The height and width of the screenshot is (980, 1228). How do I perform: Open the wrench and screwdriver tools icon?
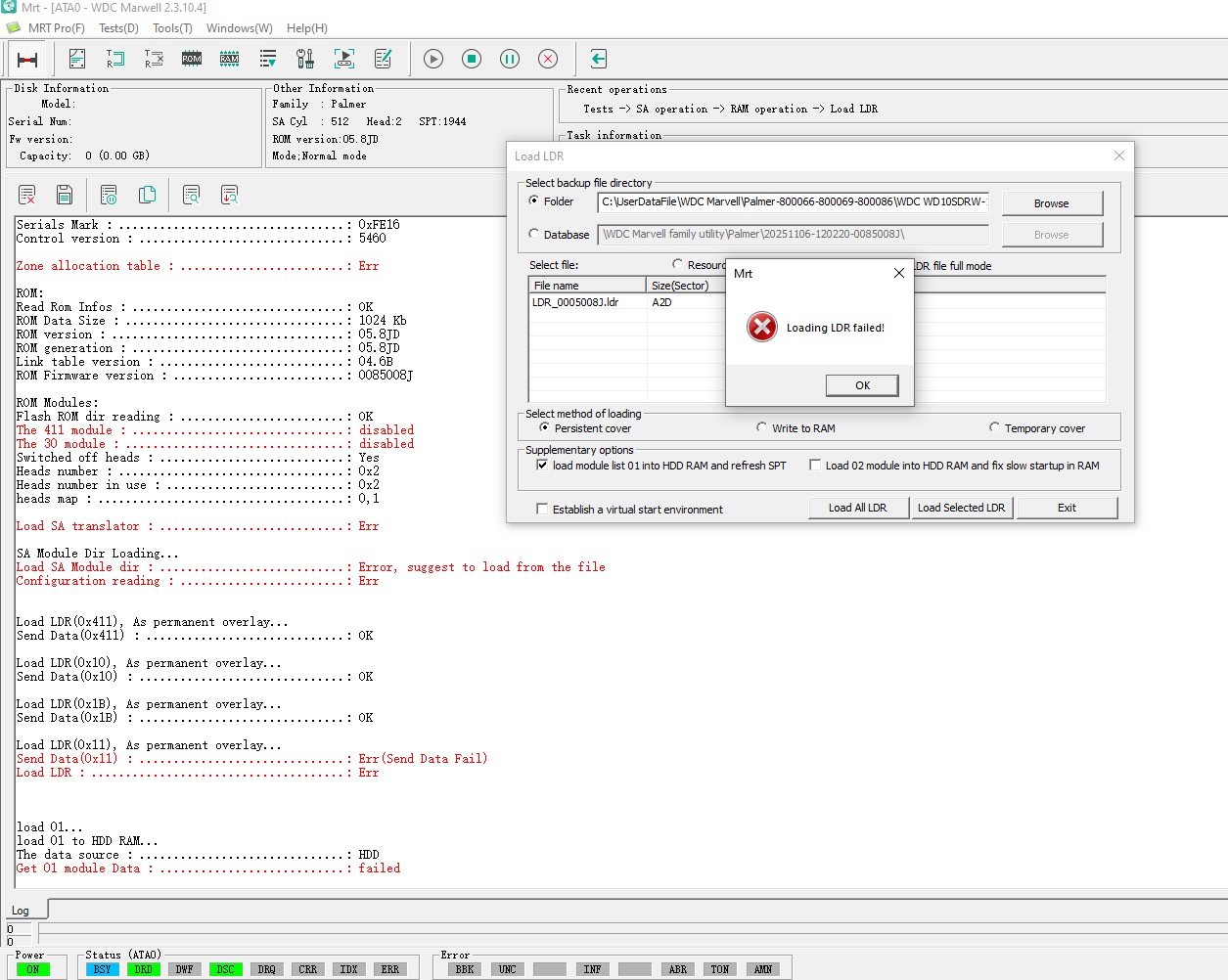(x=305, y=59)
